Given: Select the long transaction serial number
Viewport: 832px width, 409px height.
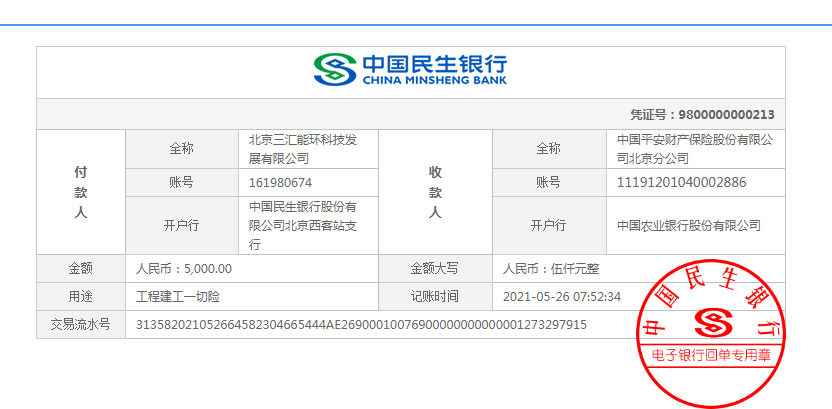Looking at the screenshot, I should pos(361,325).
